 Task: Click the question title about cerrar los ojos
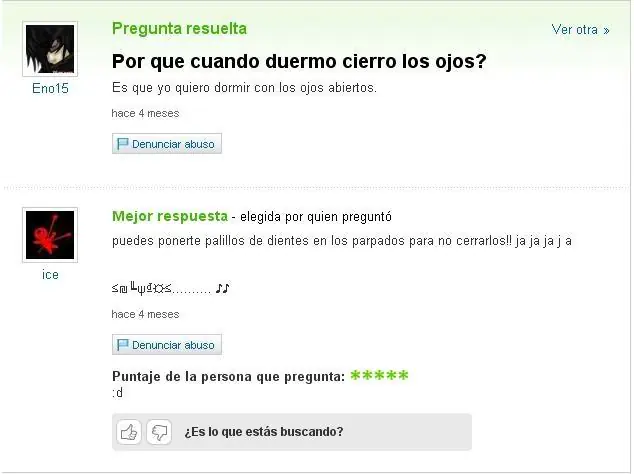(x=299, y=61)
